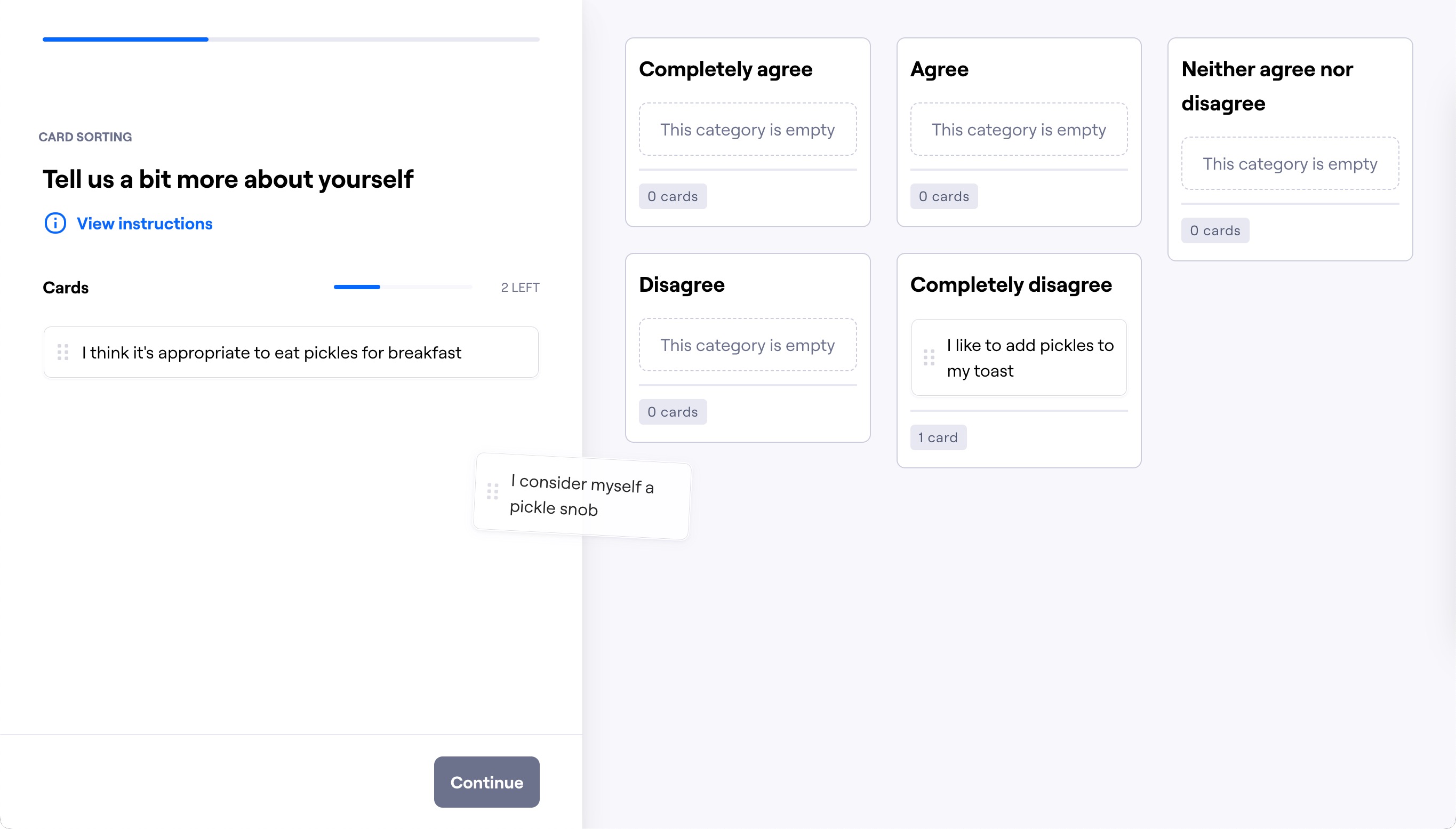The height and width of the screenshot is (829, 1456).
Task: Click the Neither agree nor disagree heading
Action: [1267, 86]
